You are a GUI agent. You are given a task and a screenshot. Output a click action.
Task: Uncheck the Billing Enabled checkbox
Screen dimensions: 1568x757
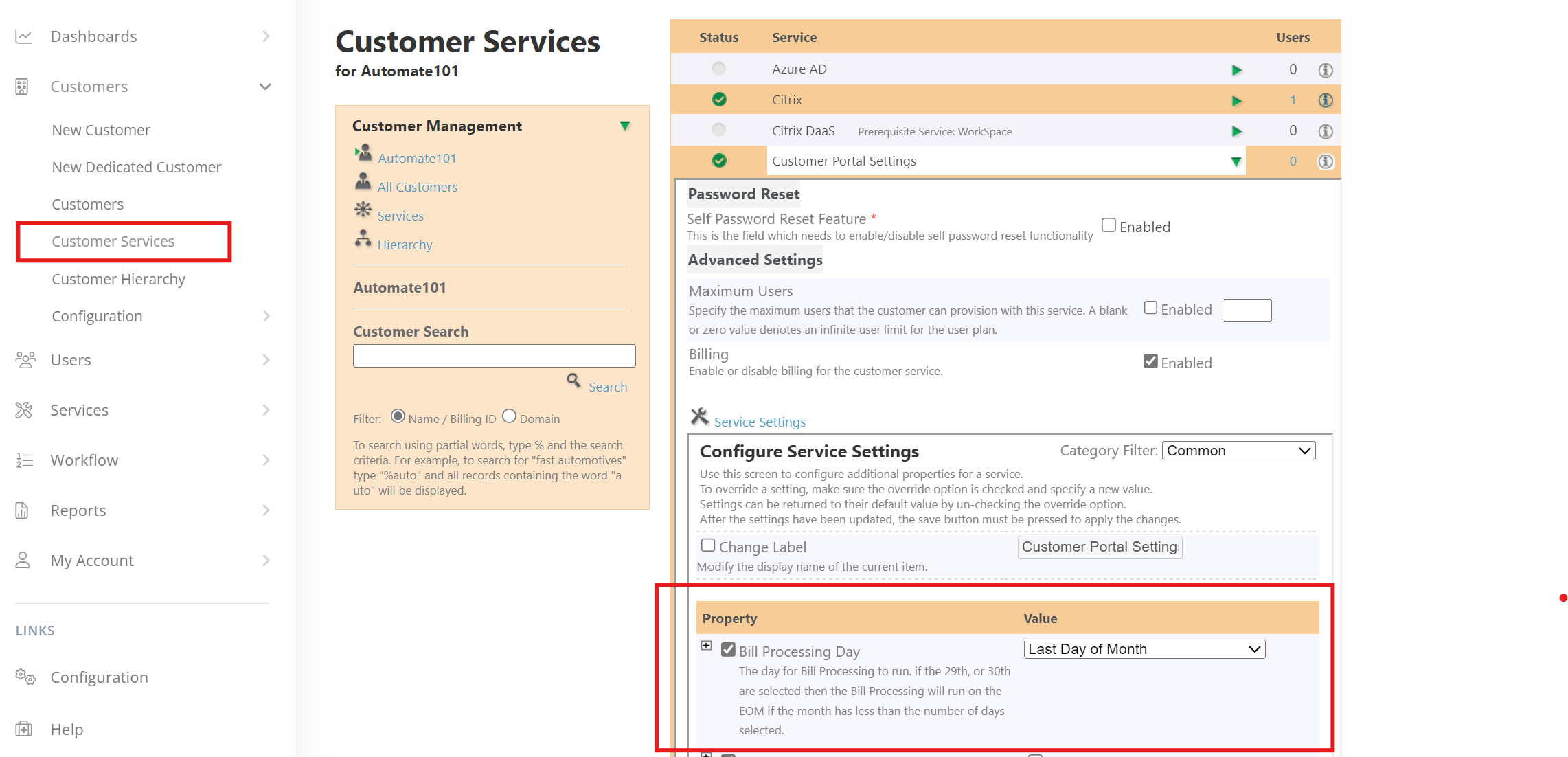1150,361
